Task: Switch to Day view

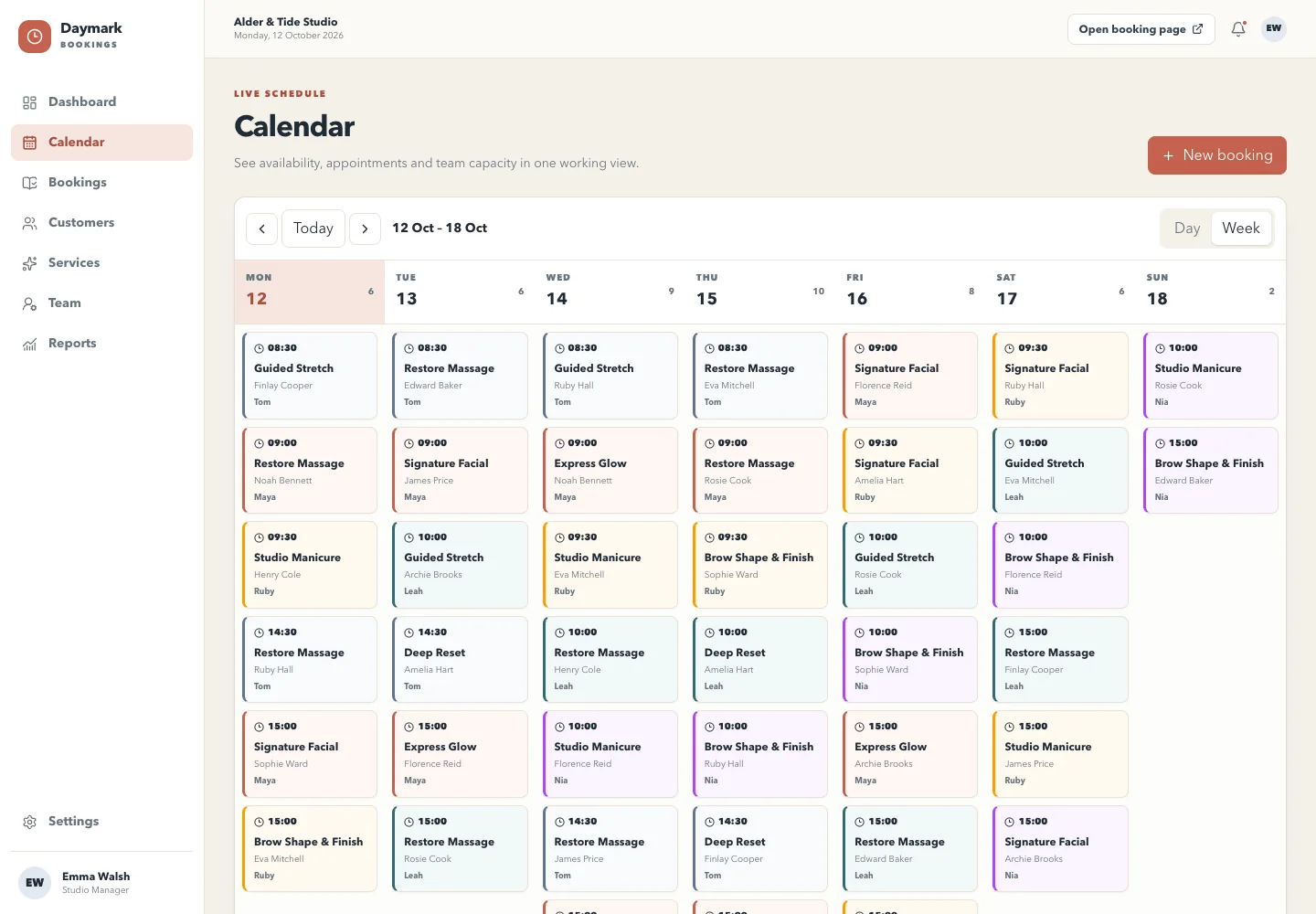Action: (x=1187, y=228)
